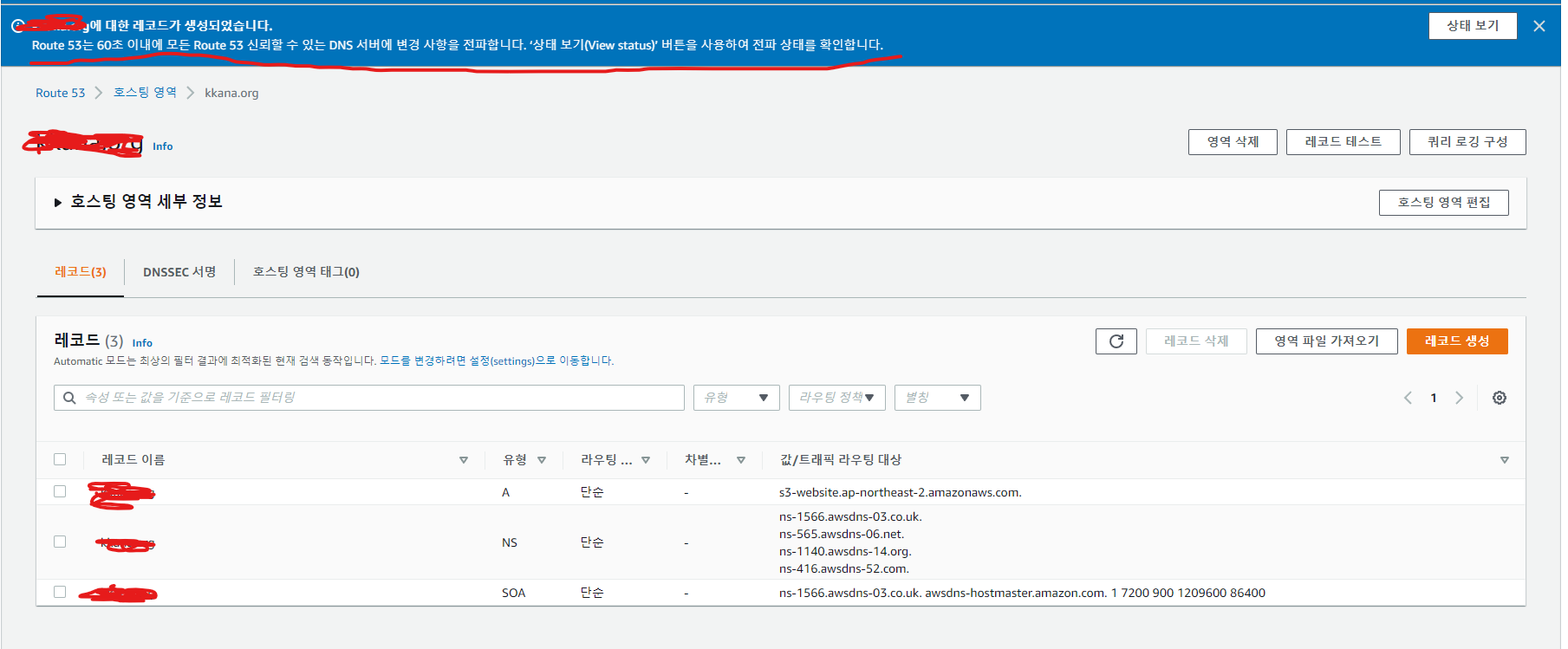Click the NS type cell
This screenshot has height=649, width=1568.
[509, 542]
